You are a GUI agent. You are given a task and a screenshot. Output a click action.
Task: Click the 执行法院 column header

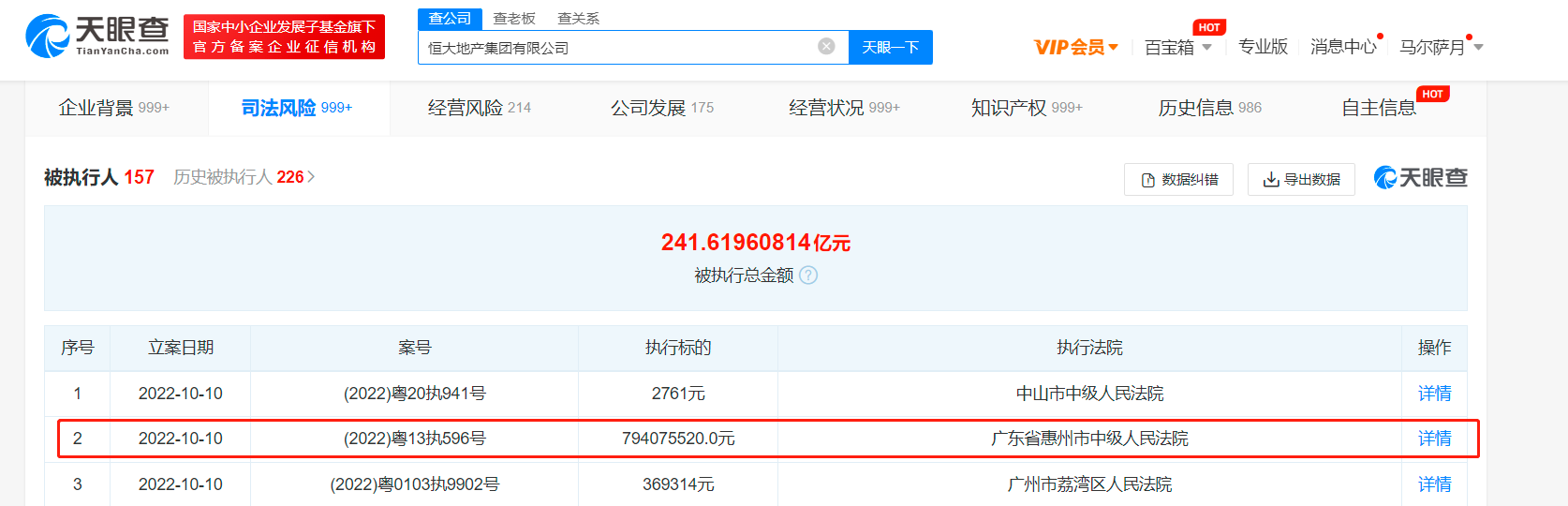[x=1089, y=348]
